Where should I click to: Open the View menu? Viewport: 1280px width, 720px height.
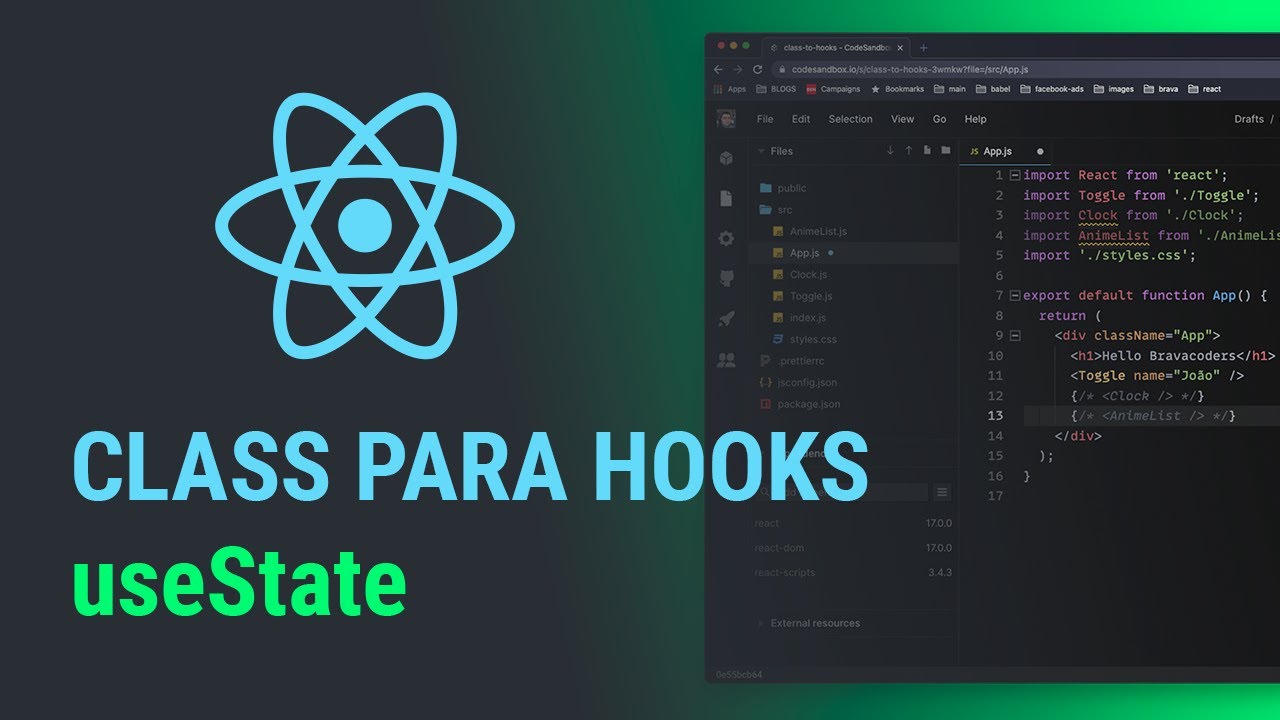pos(902,119)
